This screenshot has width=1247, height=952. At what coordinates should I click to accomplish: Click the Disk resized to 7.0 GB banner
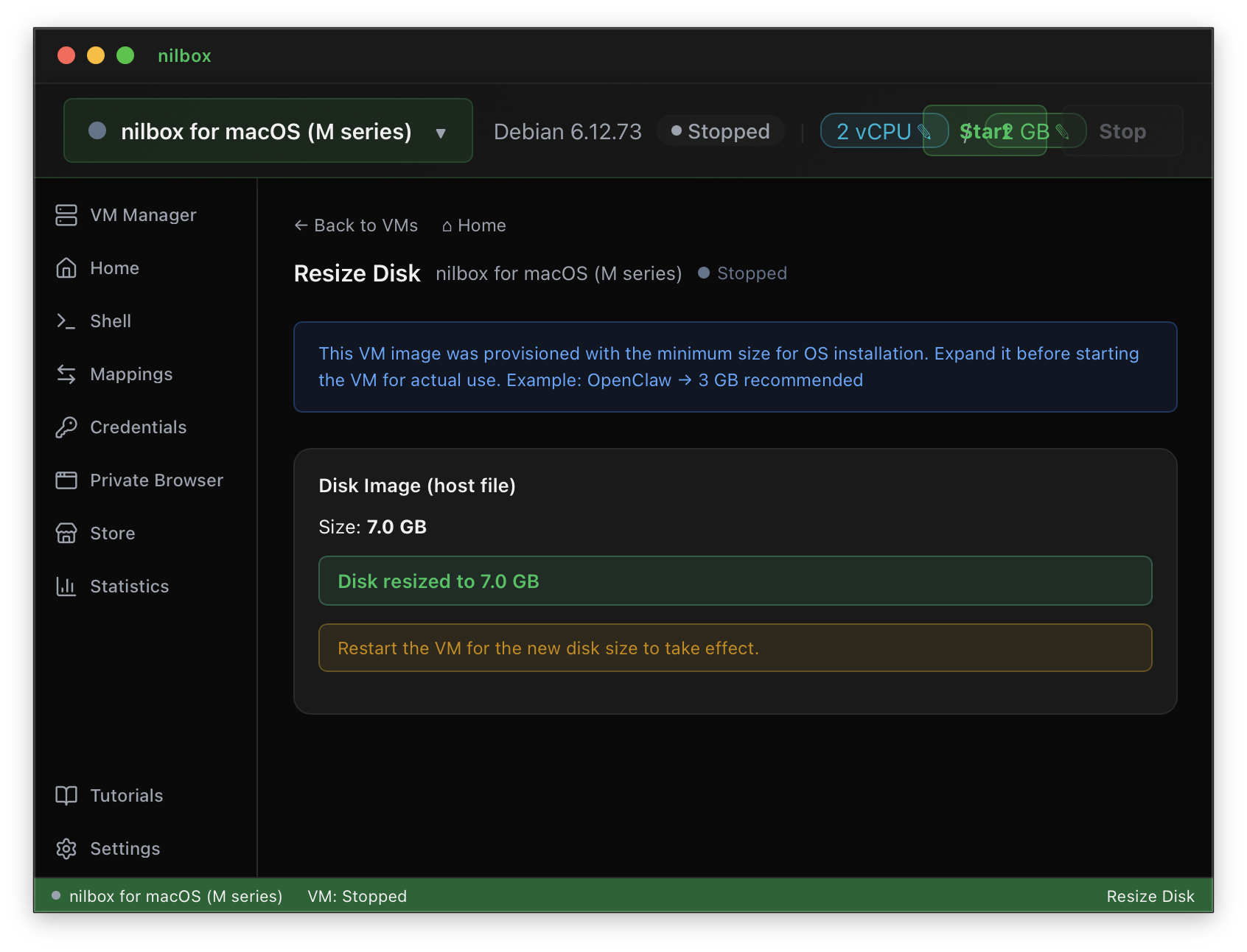[x=735, y=581]
